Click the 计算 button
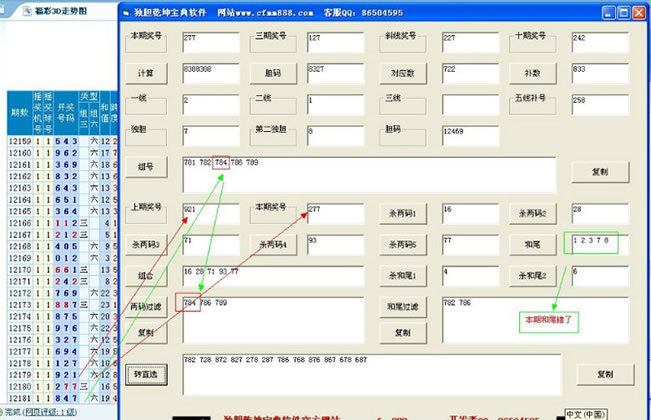This screenshot has height=420, width=651. (x=147, y=73)
